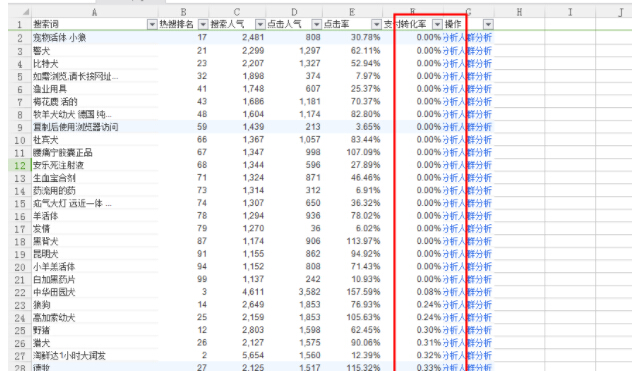Select row 22 header

coord(20,292)
